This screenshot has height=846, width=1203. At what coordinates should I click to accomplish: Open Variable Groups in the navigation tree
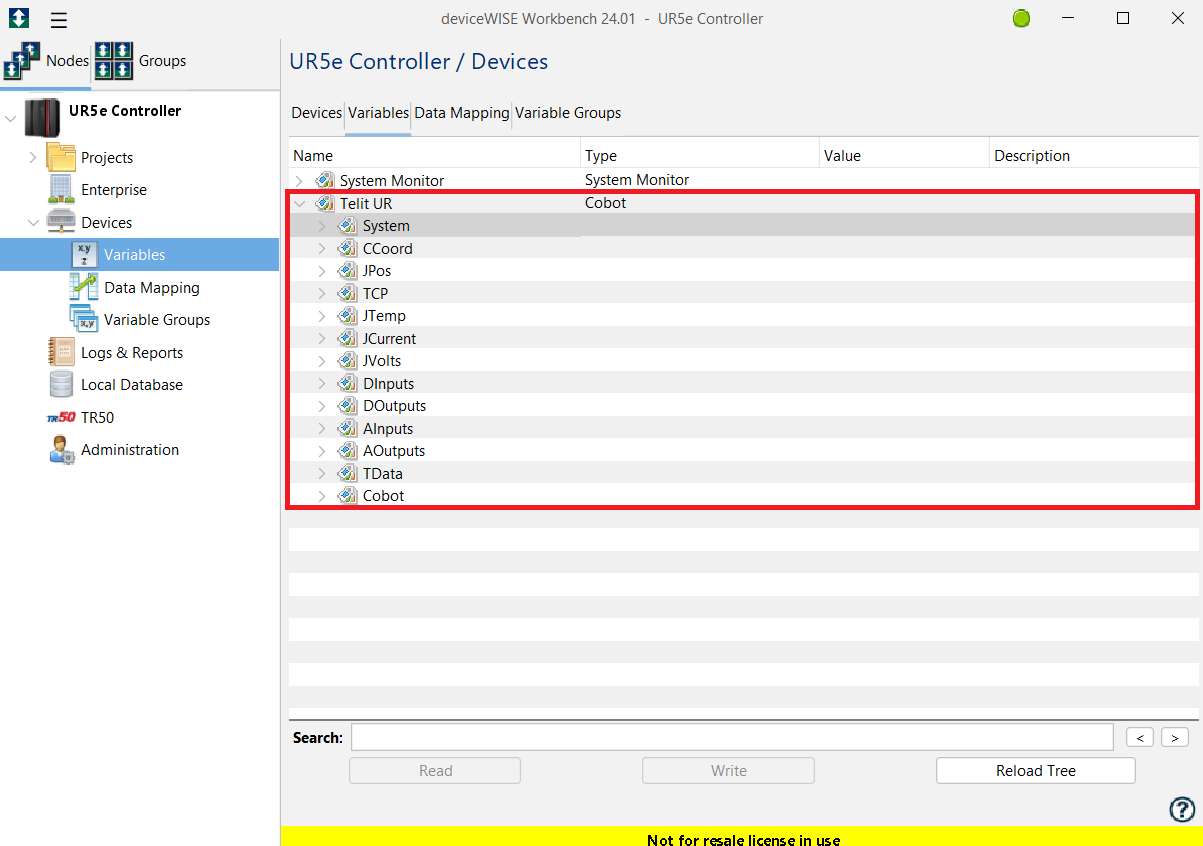157,320
